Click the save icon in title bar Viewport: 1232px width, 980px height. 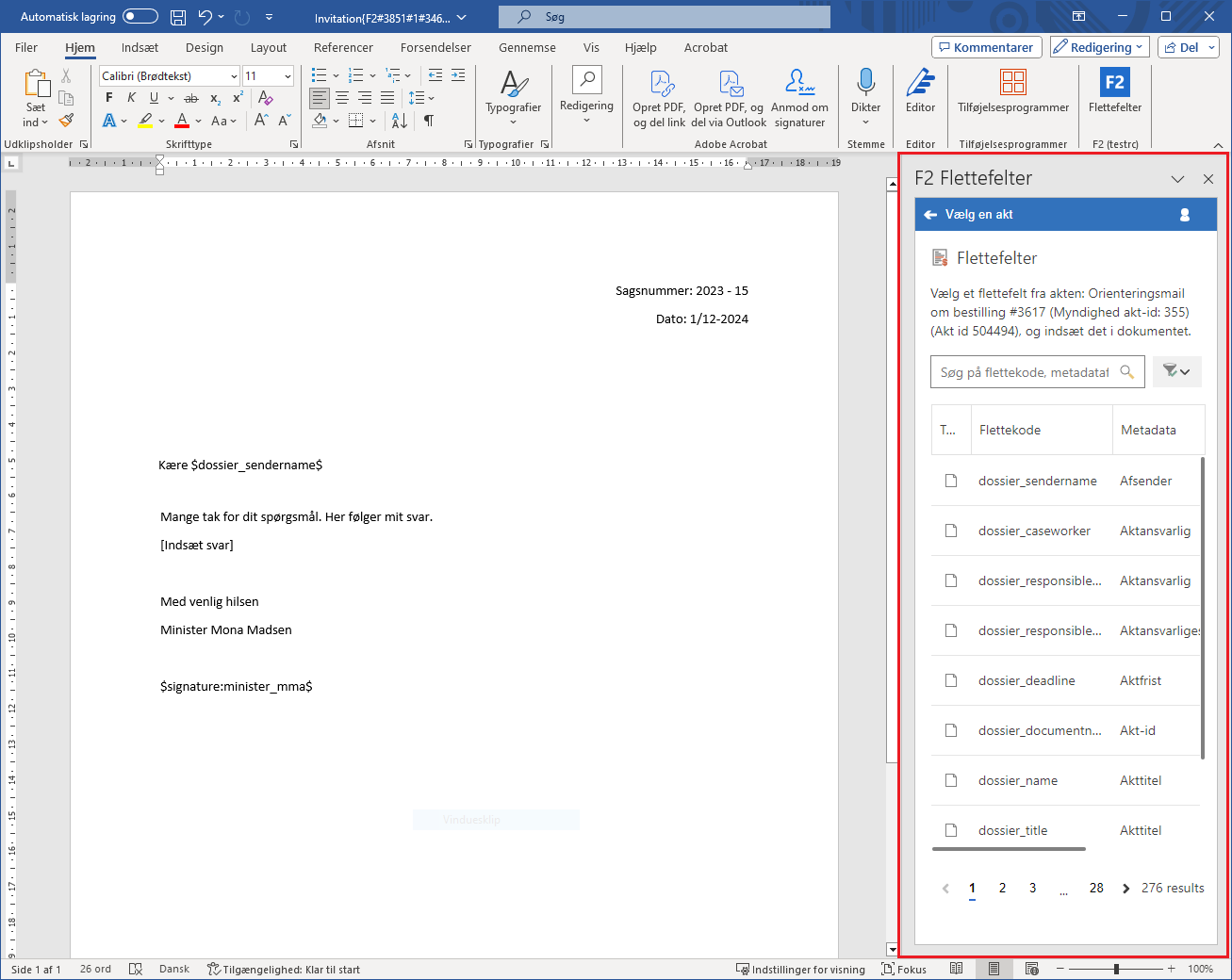pyautogui.click(x=178, y=17)
